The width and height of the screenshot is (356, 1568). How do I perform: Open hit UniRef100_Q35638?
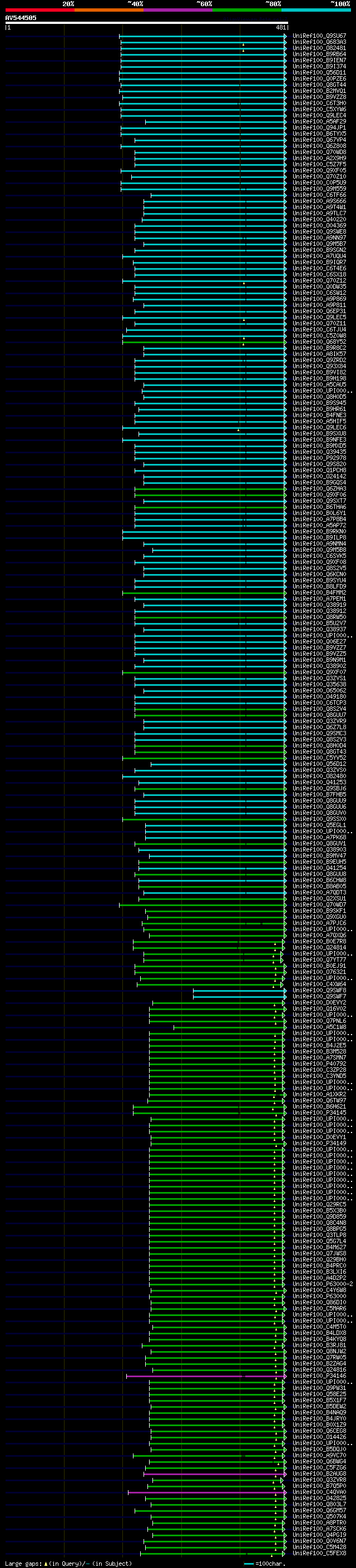pos(319,685)
